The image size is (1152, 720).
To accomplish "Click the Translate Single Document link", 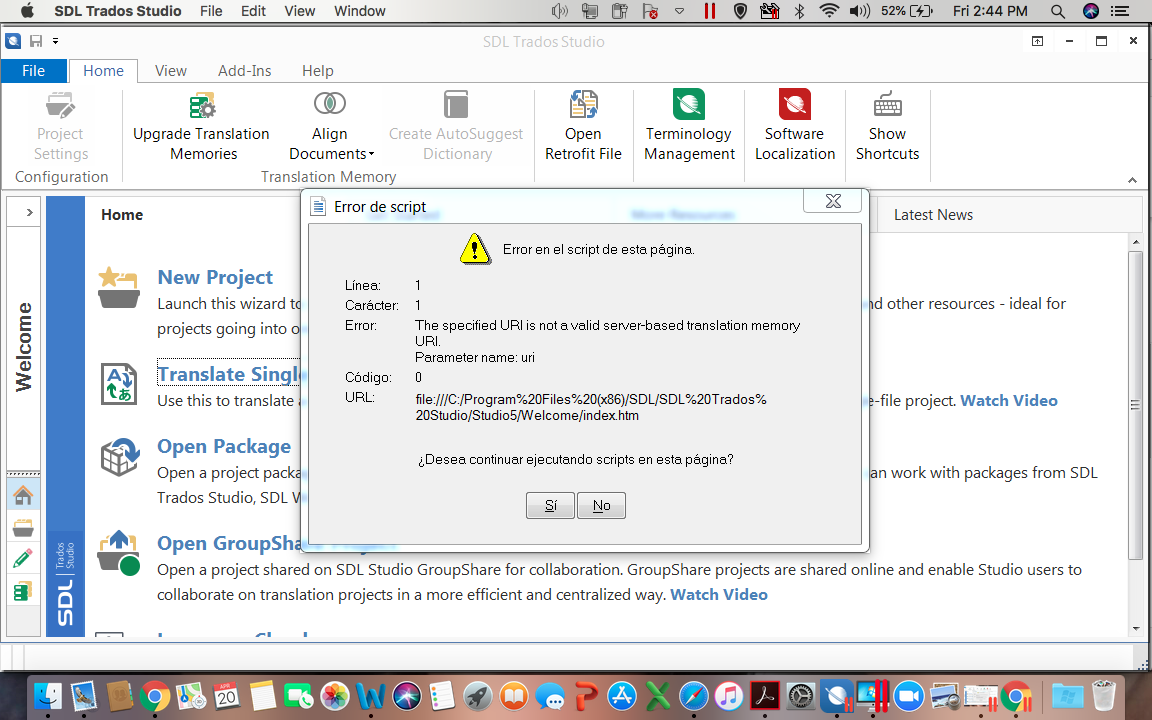I will click(x=229, y=374).
